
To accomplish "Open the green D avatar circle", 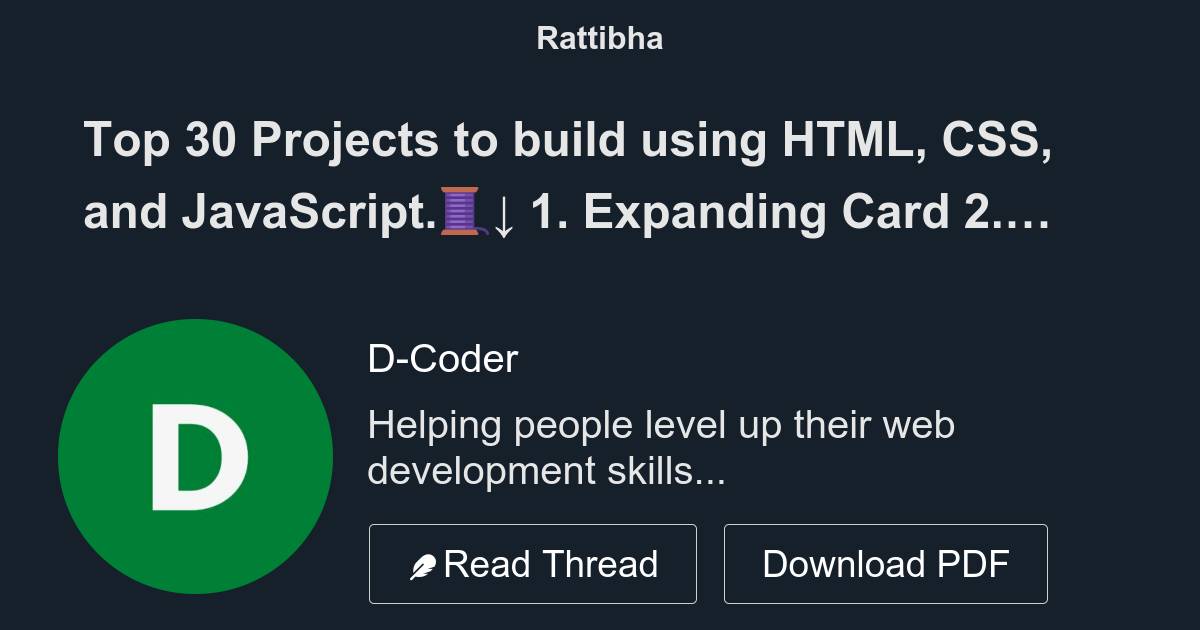I will click(196, 457).
